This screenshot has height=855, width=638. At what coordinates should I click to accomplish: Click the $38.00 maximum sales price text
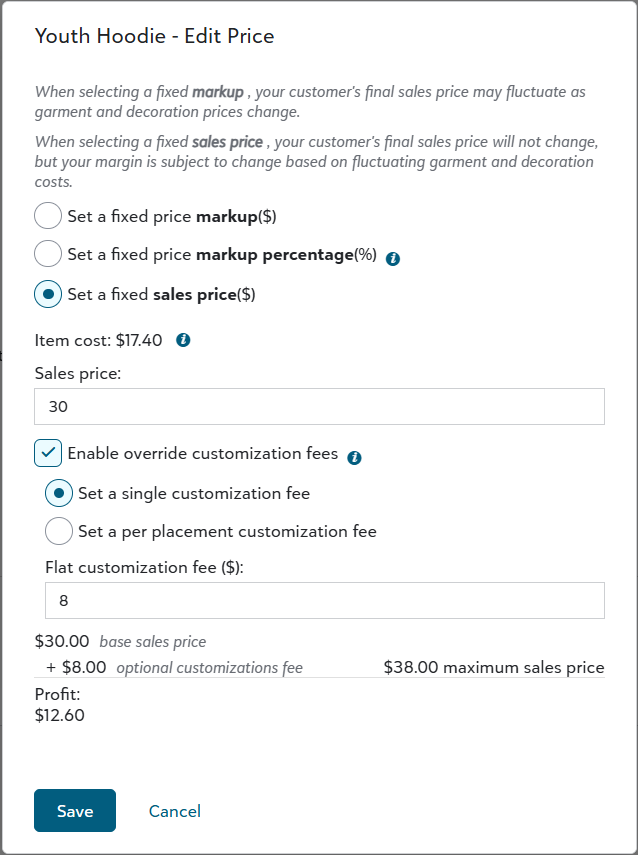click(x=494, y=667)
